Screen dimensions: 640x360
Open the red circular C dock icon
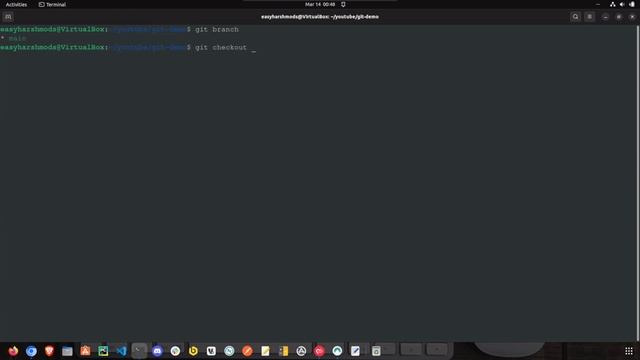point(319,351)
